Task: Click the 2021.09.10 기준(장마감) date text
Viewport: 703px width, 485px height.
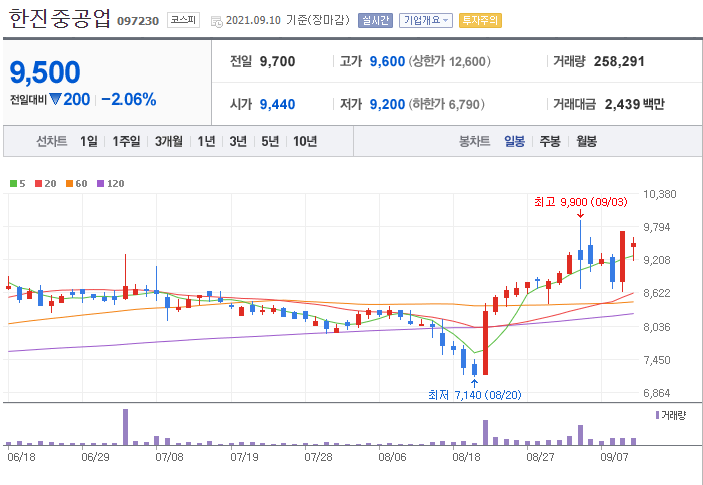Action: [287, 21]
